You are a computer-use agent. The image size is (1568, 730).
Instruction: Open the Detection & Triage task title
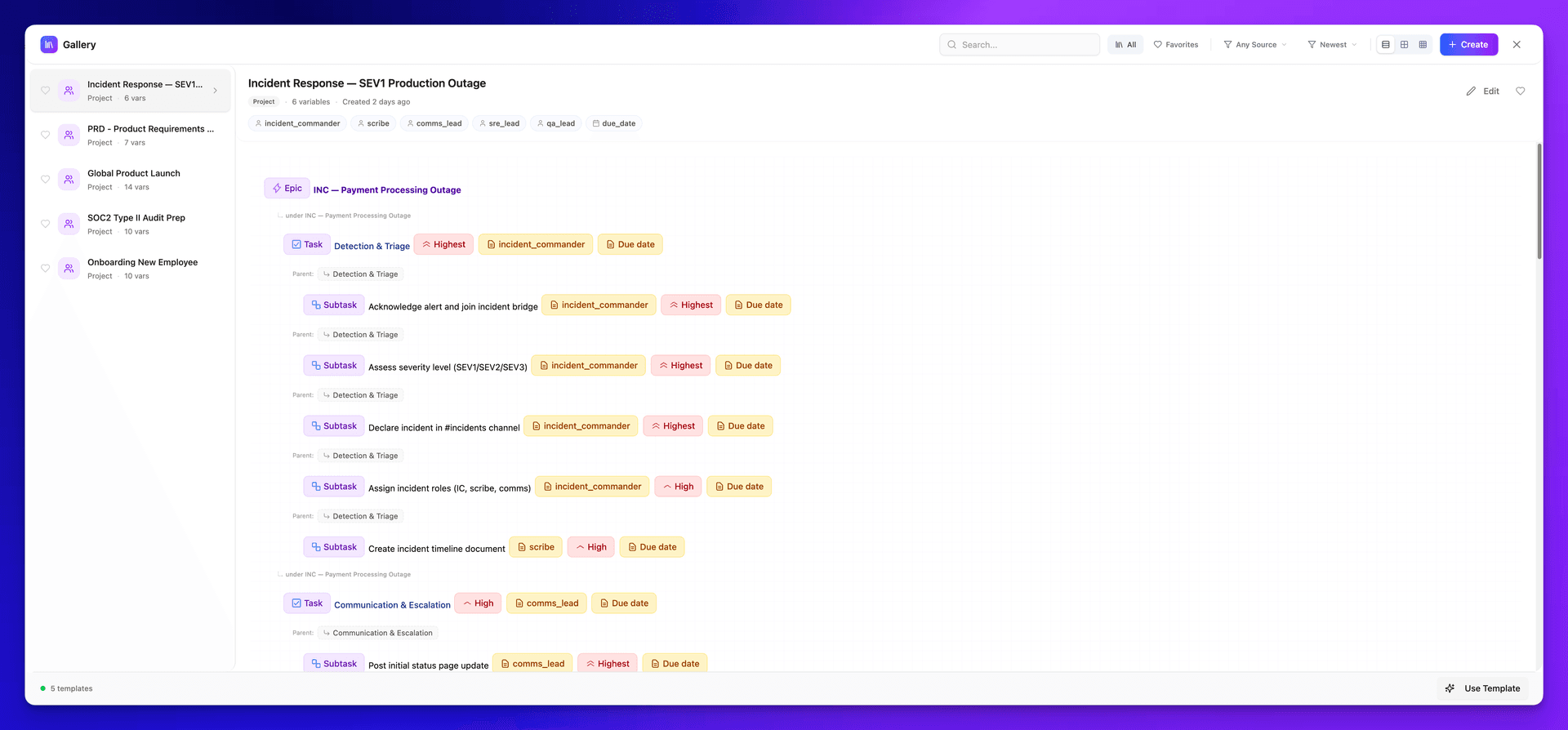[x=372, y=246]
